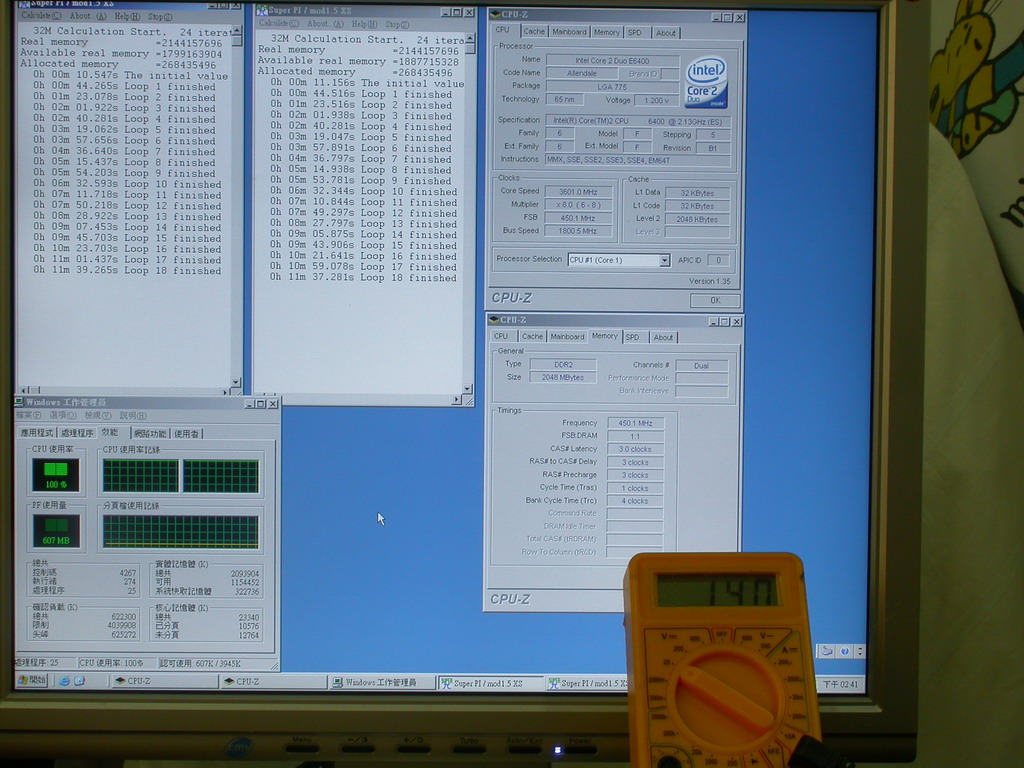Image resolution: width=1024 pixels, height=768 pixels.
Task: Select the 網路功能 tab in Task Manager
Action: pyautogui.click(x=150, y=434)
